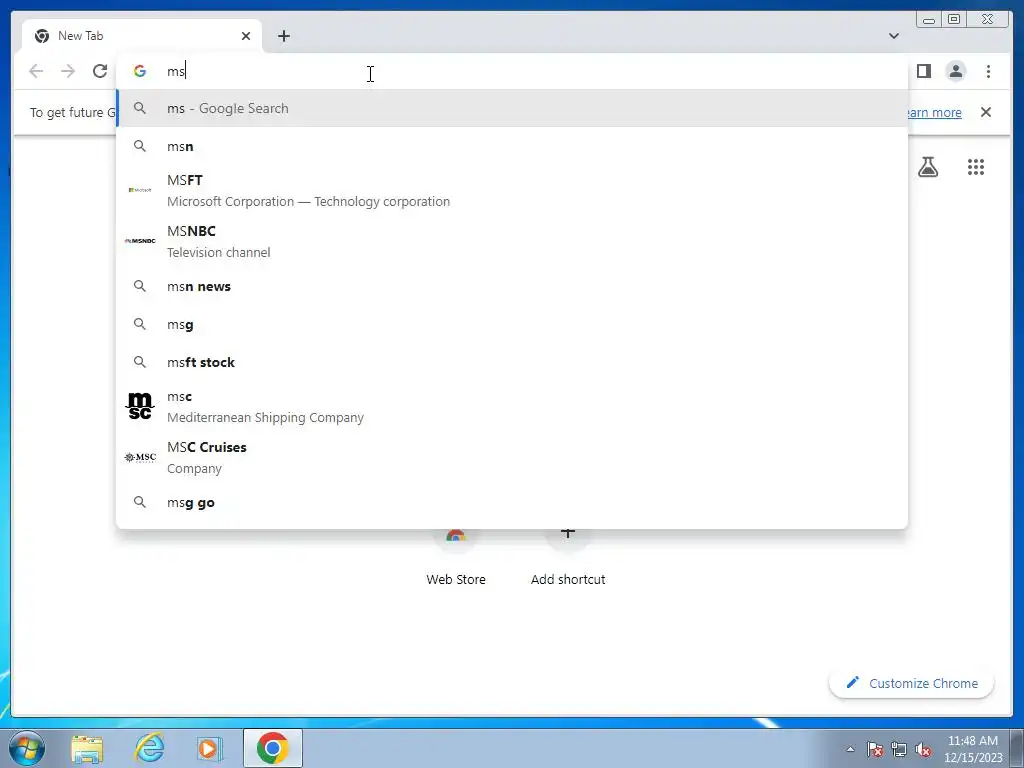
Task: Reload the page with the refresh icon
Action: point(100,71)
